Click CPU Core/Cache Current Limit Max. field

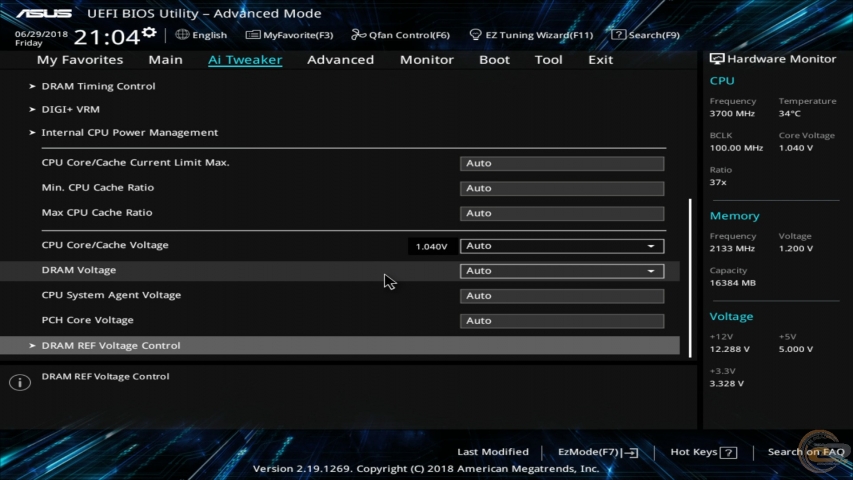[562, 163]
